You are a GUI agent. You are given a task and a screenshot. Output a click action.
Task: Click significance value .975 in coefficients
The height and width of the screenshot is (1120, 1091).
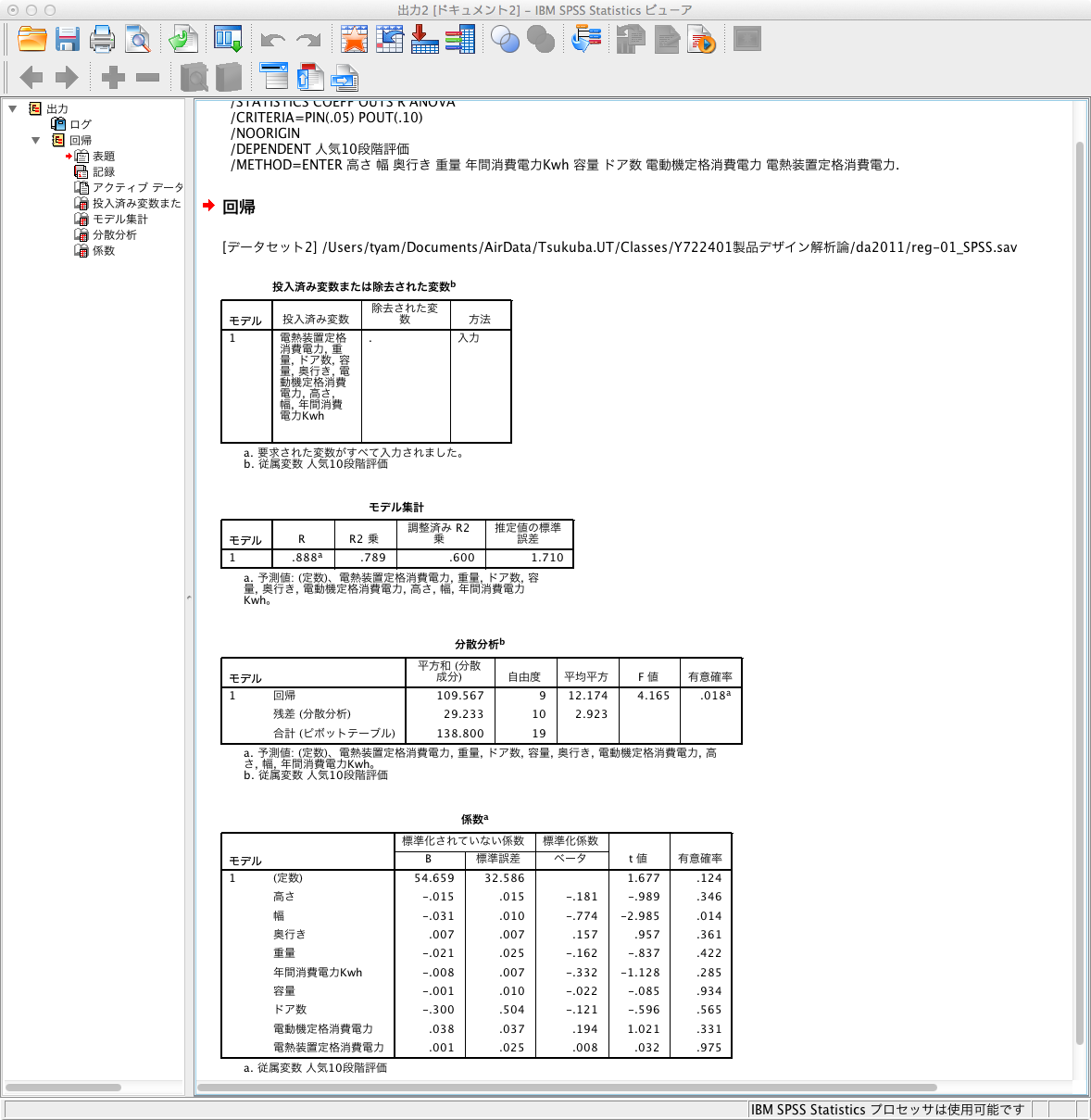(709, 1048)
